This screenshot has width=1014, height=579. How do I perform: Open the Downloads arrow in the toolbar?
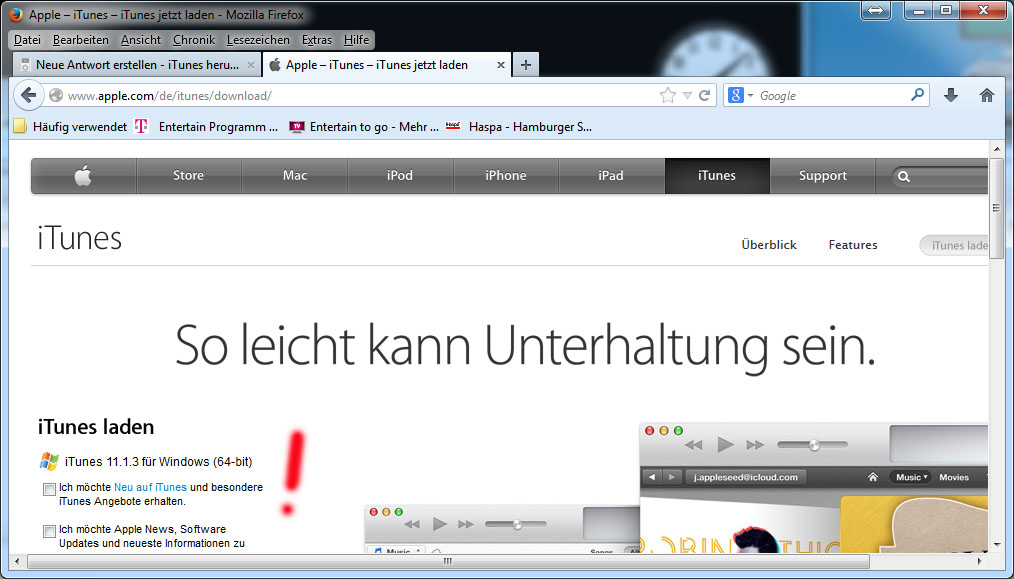[951, 96]
